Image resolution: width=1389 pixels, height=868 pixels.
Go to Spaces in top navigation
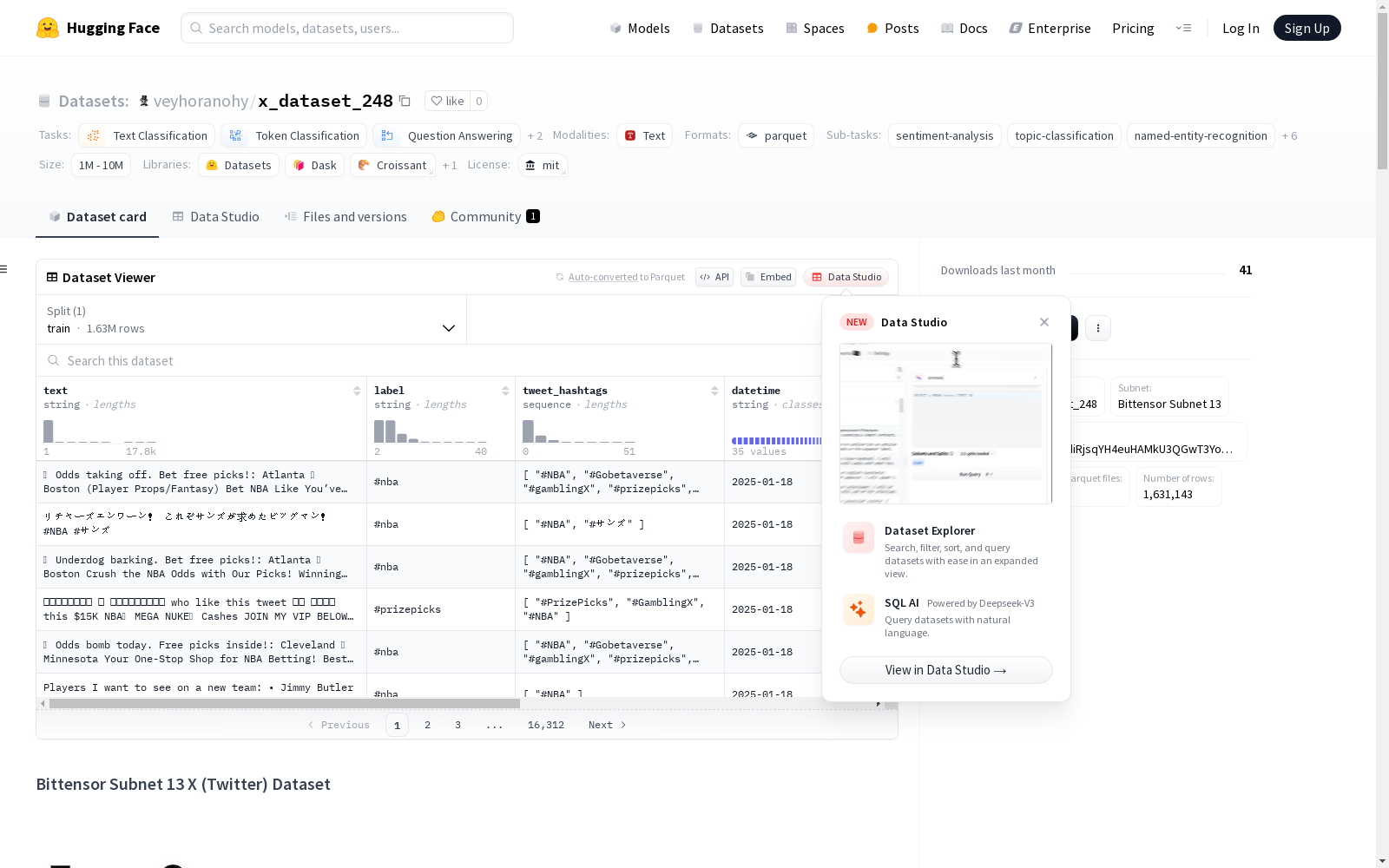(814, 28)
